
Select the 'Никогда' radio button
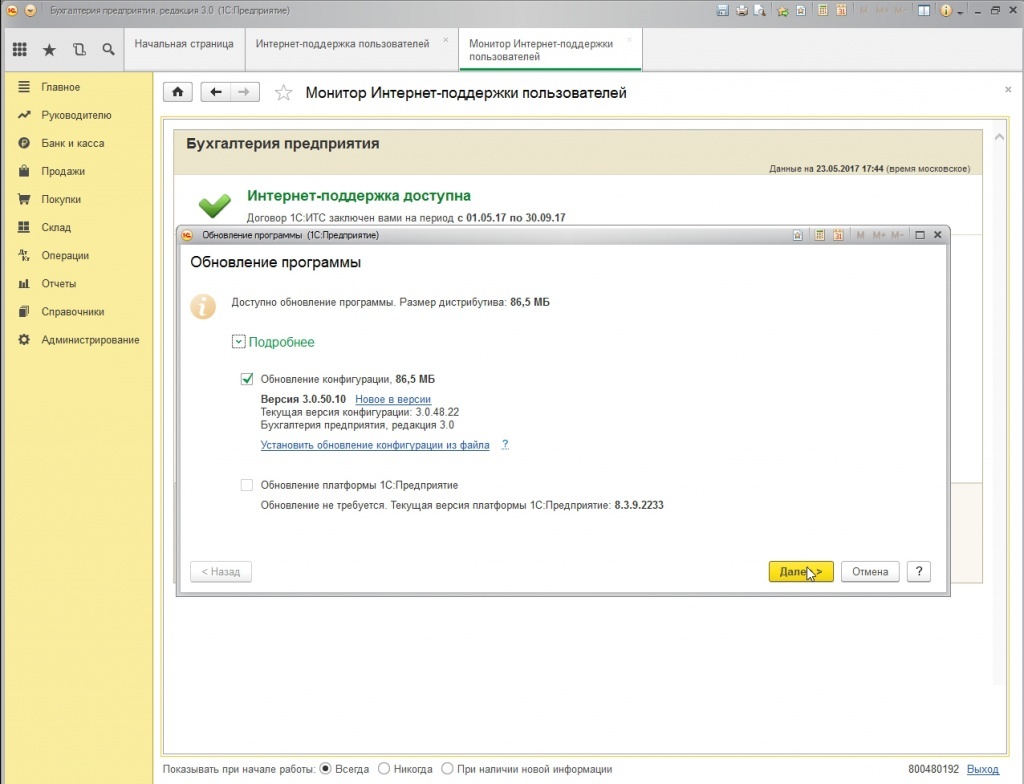point(385,769)
